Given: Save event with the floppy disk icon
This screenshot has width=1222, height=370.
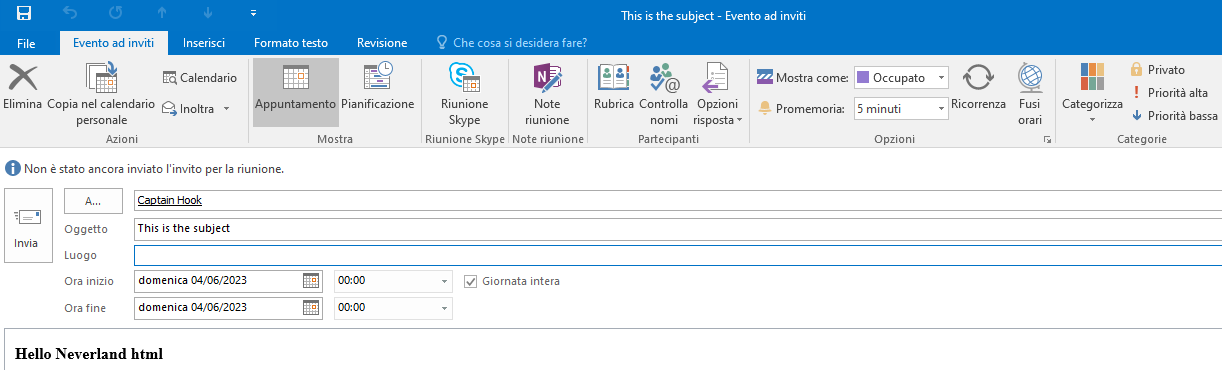Looking at the screenshot, I should [24, 13].
